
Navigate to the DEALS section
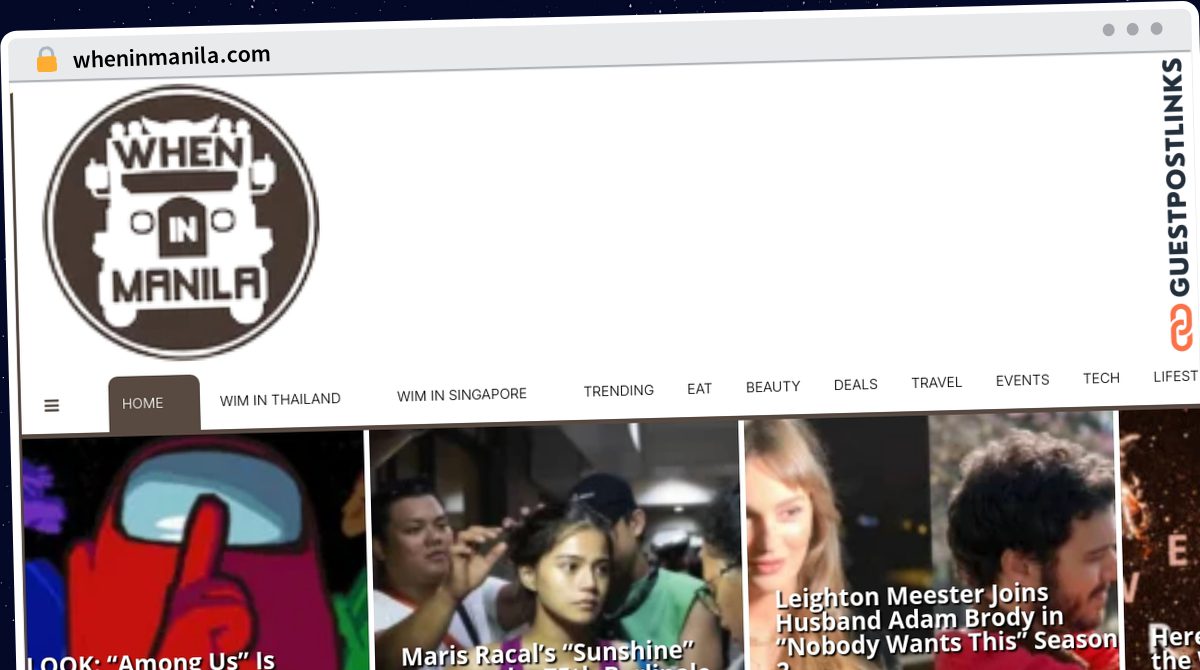coord(856,384)
